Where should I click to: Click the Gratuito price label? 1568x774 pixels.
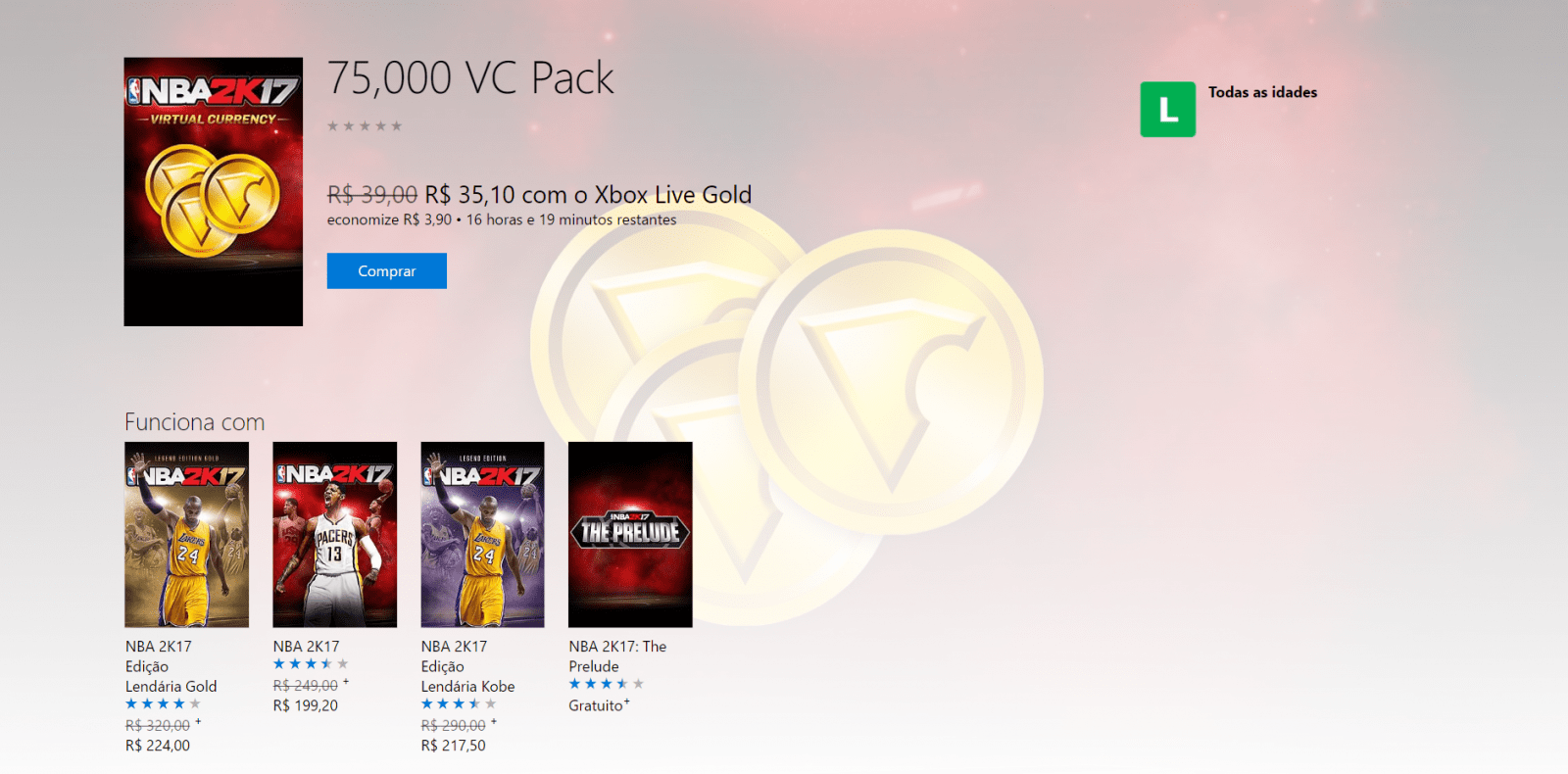coord(597,705)
